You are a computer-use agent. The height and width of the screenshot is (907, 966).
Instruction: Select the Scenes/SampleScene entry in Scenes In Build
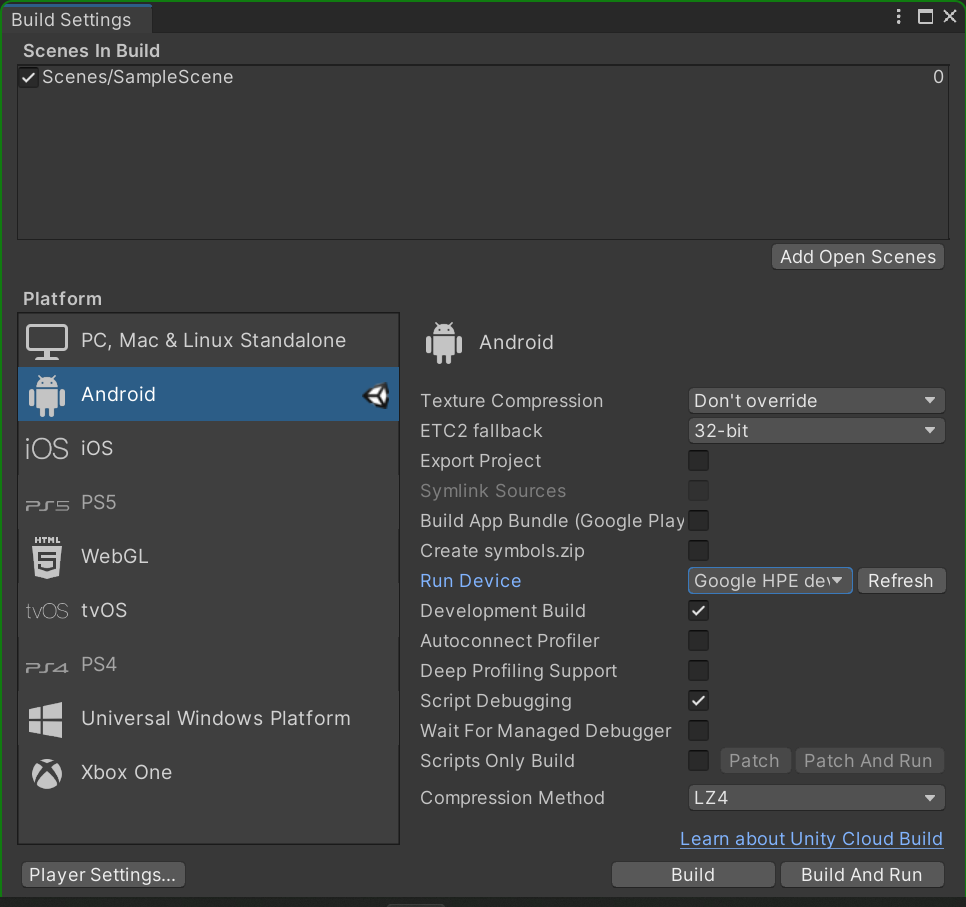pyautogui.click(x=139, y=76)
